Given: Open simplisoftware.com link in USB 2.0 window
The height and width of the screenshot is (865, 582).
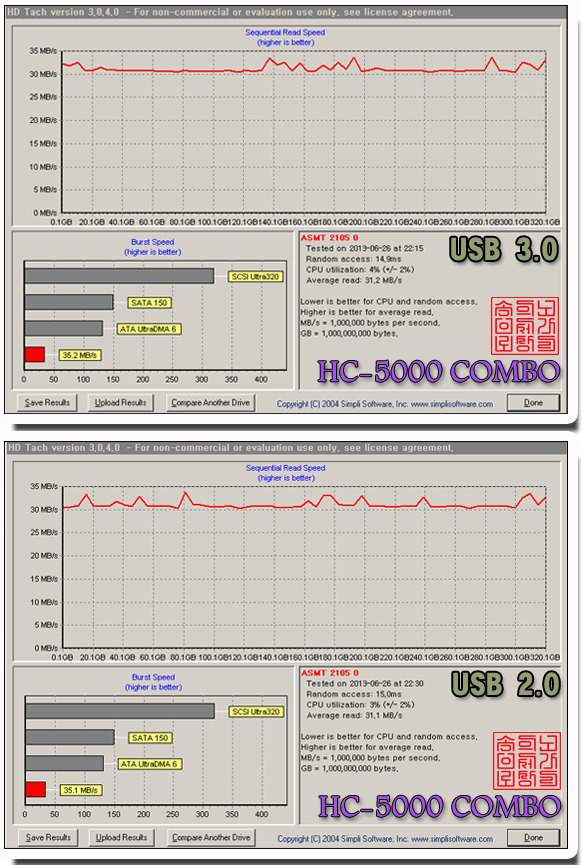Looking at the screenshot, I should tap(452, 839).
